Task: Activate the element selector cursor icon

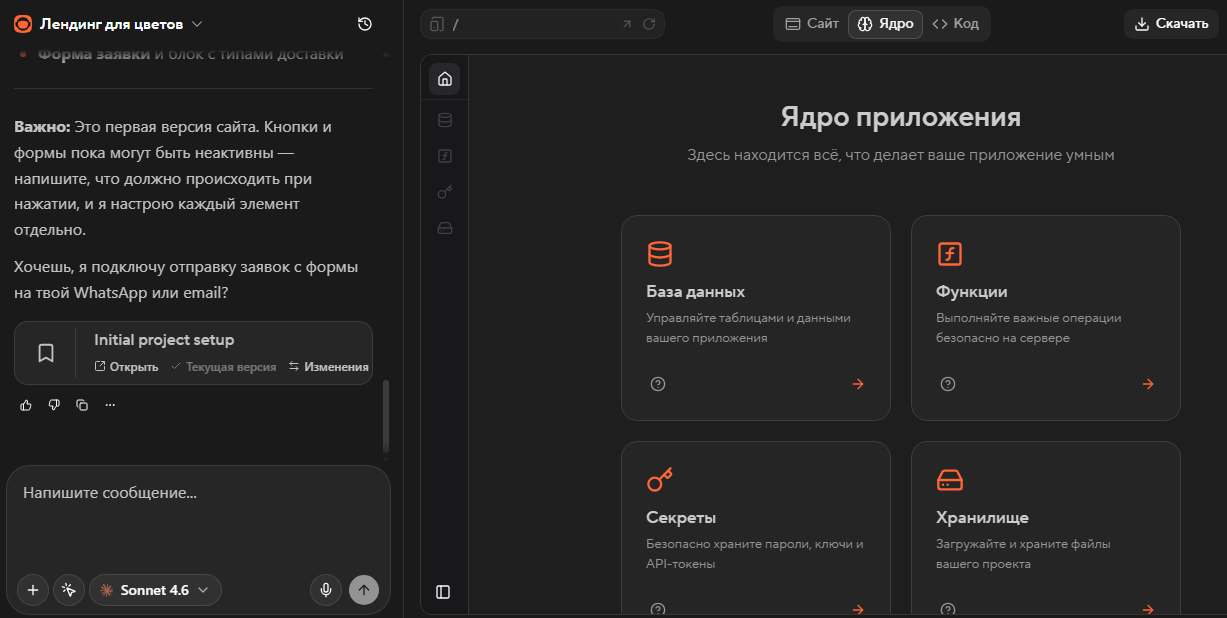Action: point(69,590)
